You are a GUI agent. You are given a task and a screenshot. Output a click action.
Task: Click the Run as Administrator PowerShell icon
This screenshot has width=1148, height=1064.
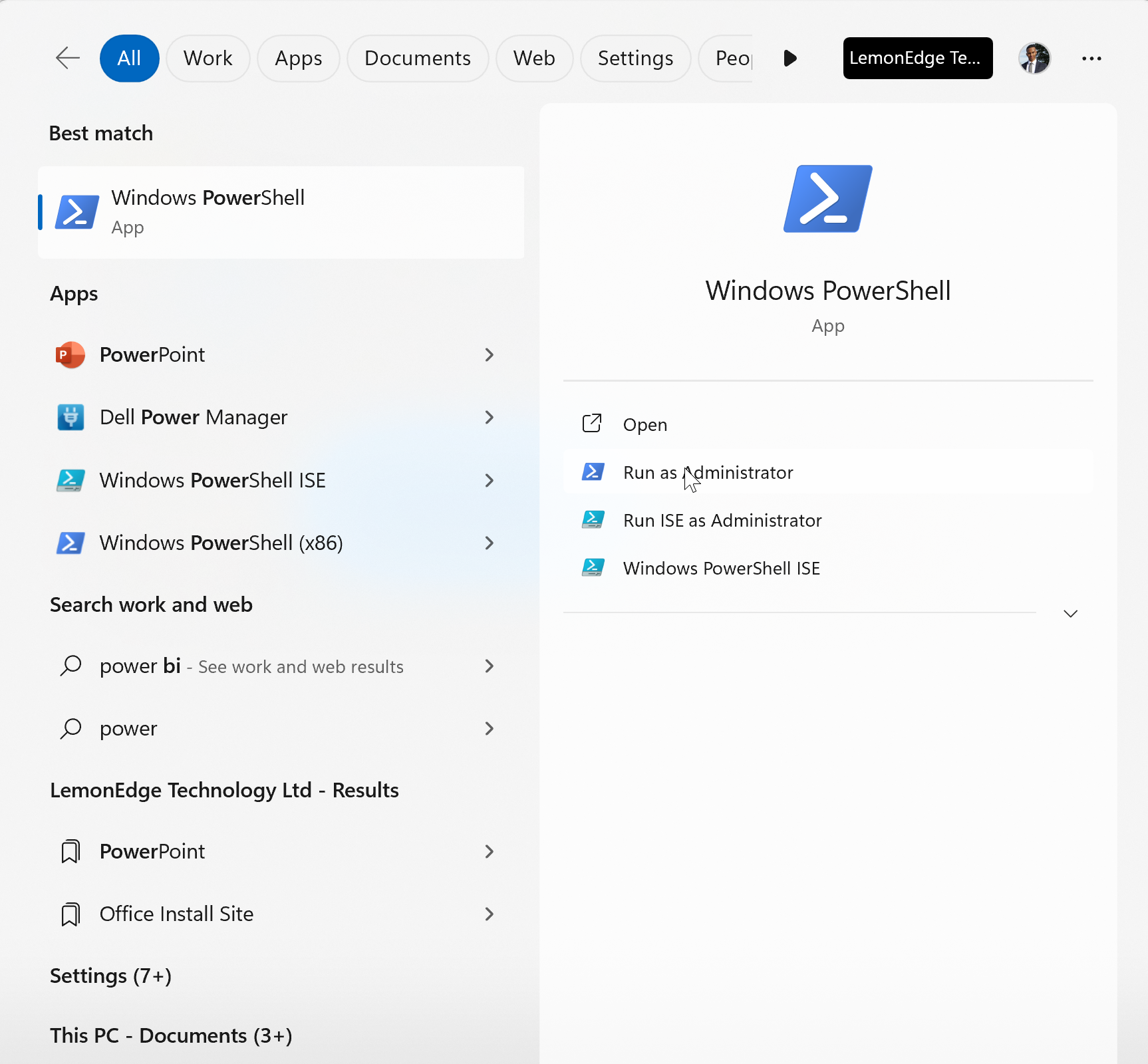pyautogui.click(x=593, y=471)
